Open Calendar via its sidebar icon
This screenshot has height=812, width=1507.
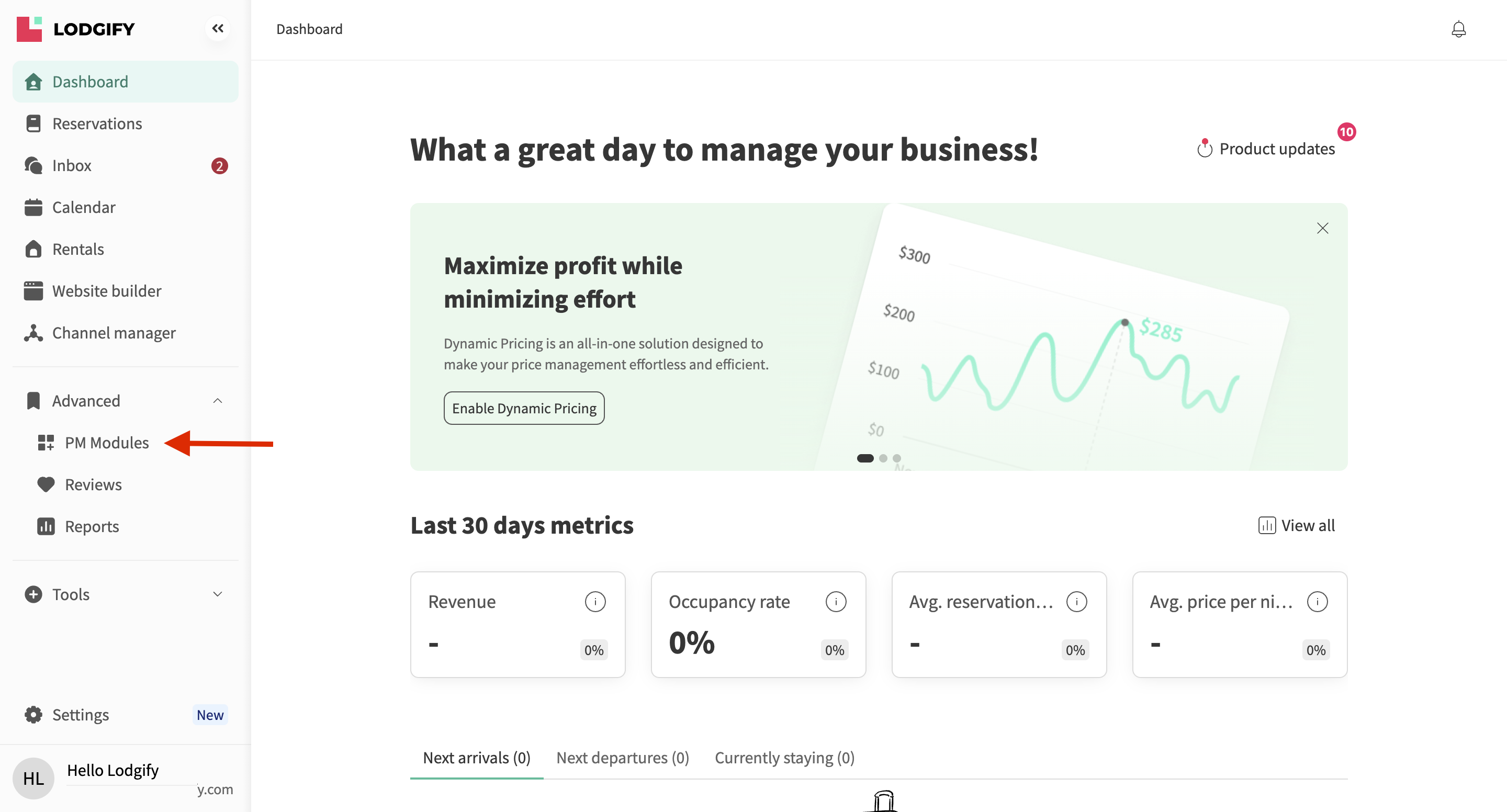point(33,208)
